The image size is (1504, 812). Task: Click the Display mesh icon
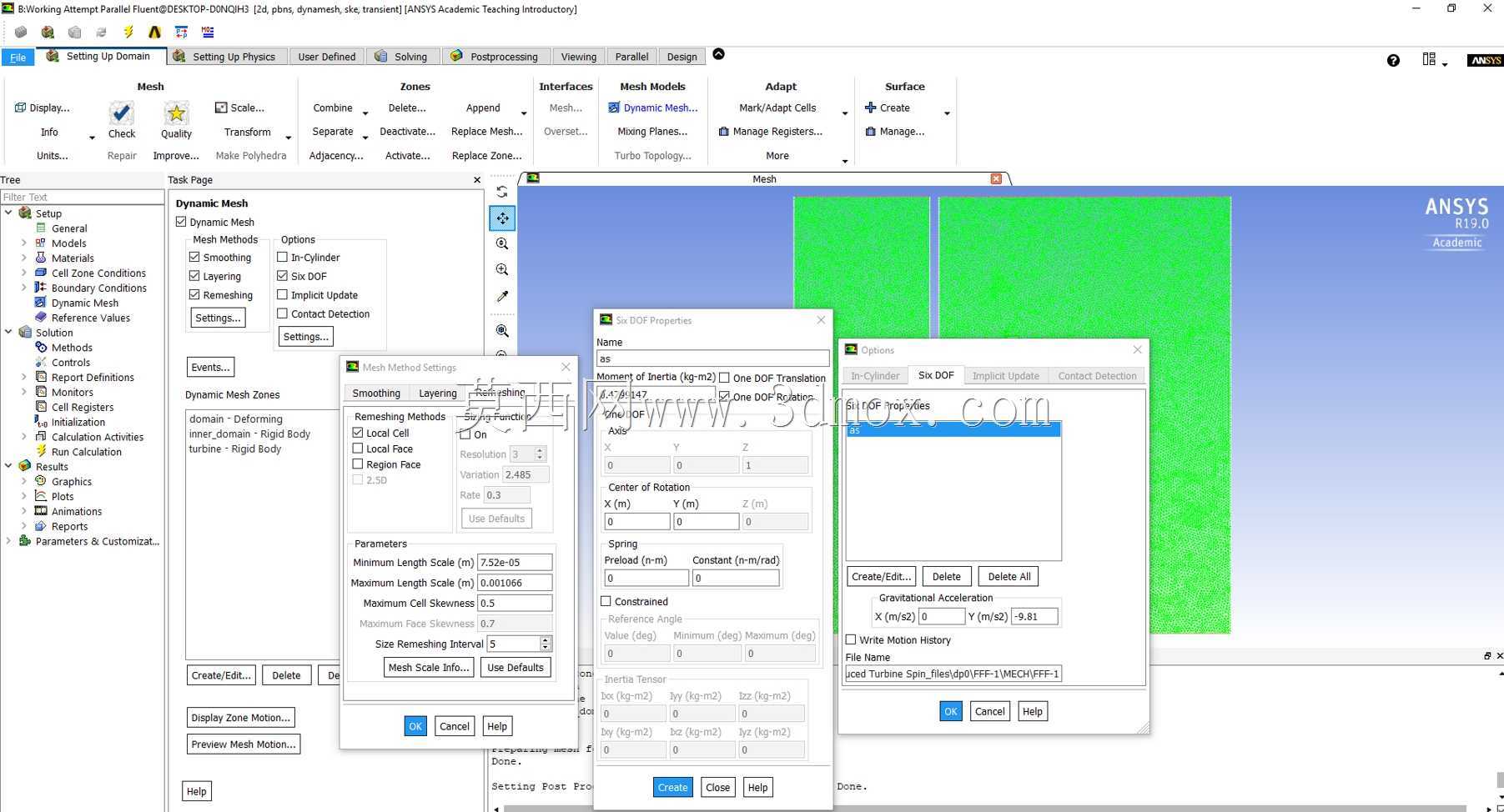pos(21,108)
